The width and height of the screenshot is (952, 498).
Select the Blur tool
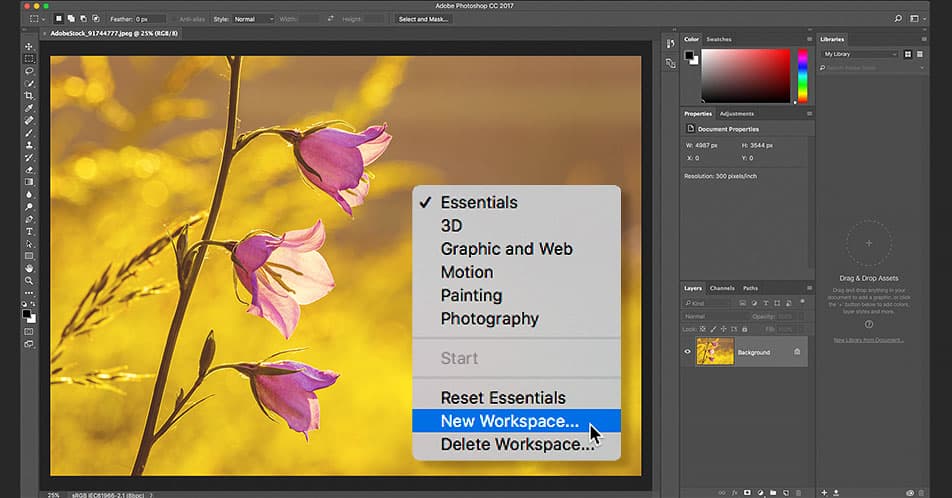pos(29,194)
